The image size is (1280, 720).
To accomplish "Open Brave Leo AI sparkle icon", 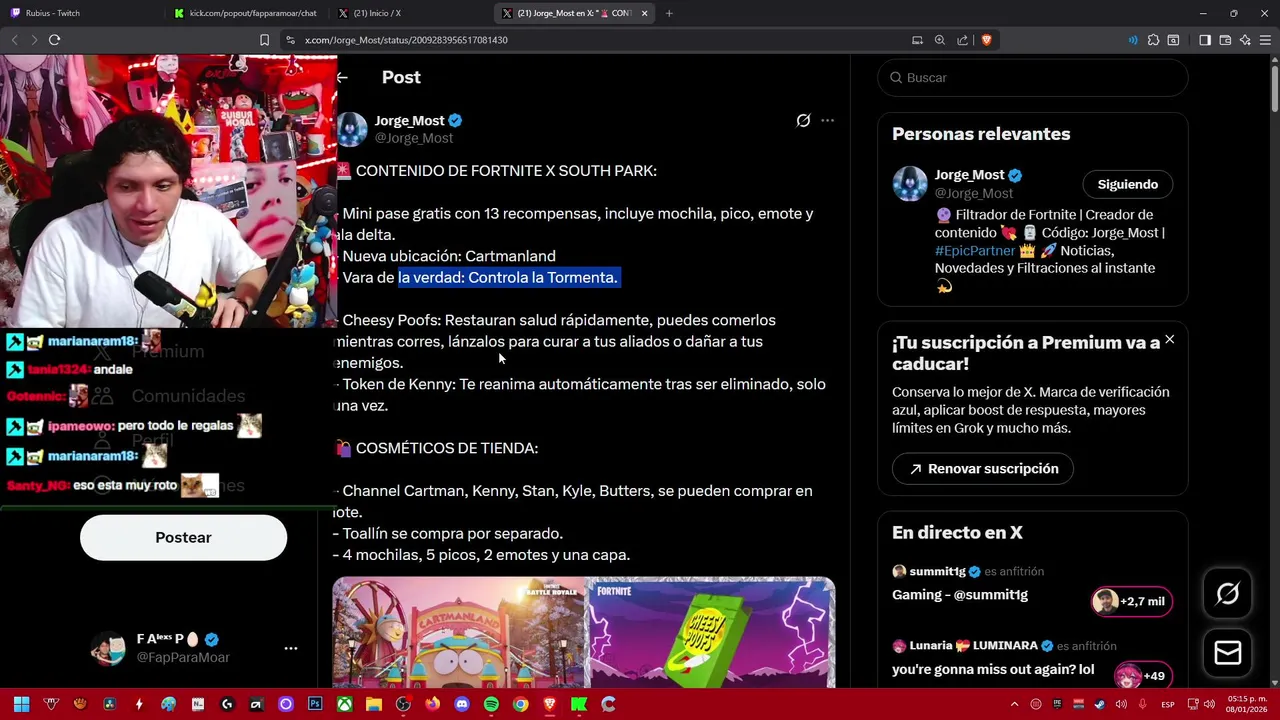I will tap(1245, 40).
